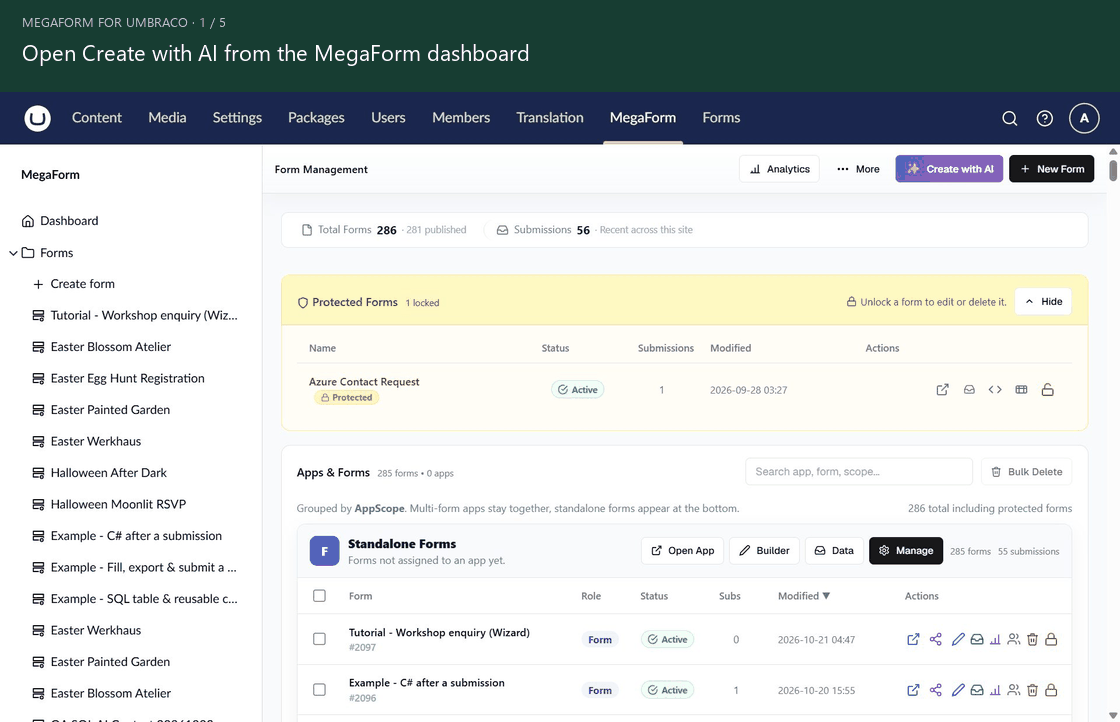The image size is (1120, 722).
Task: Focus the Search app, form, scope field
Action: pyautogui.click(x=859, y=472)
